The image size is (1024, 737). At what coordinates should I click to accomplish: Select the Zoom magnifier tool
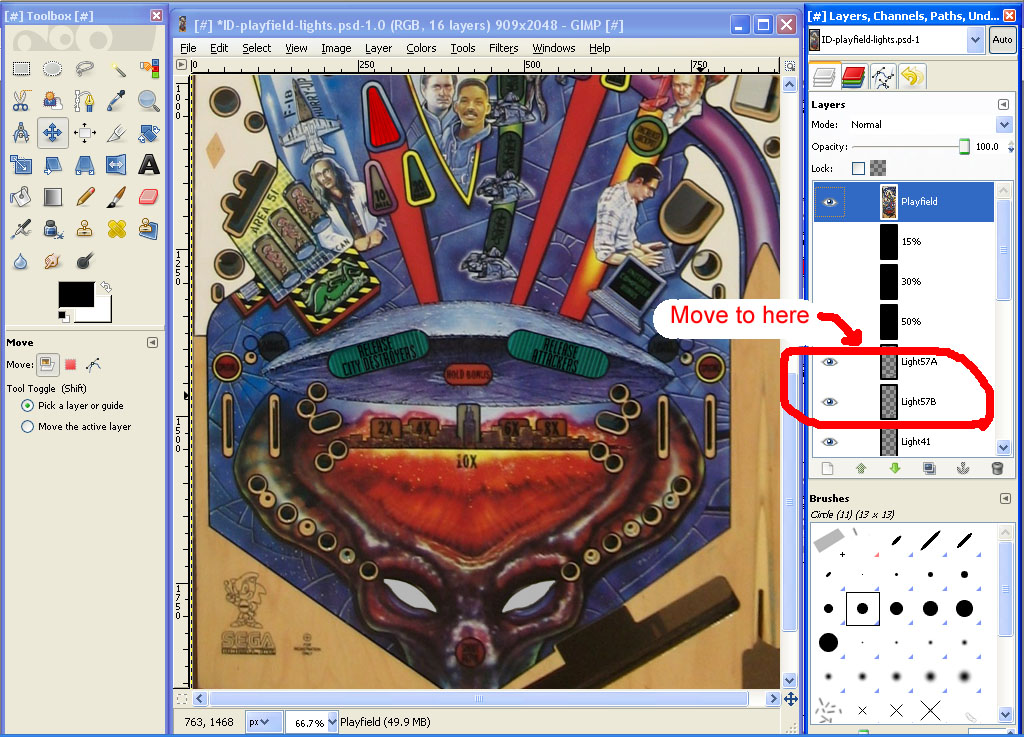coord(148,100)
